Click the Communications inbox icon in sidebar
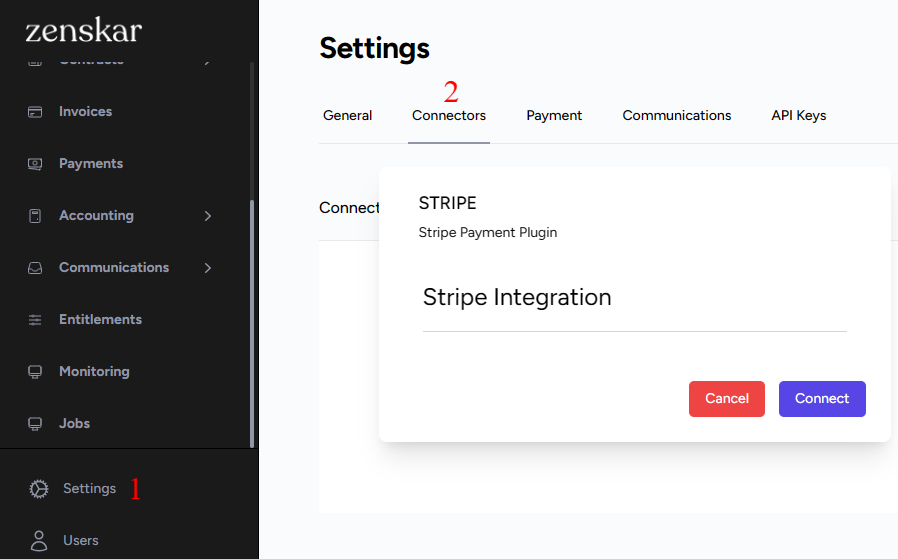The height and width of the screenshot is (559, 898). [x=35, y=268]
